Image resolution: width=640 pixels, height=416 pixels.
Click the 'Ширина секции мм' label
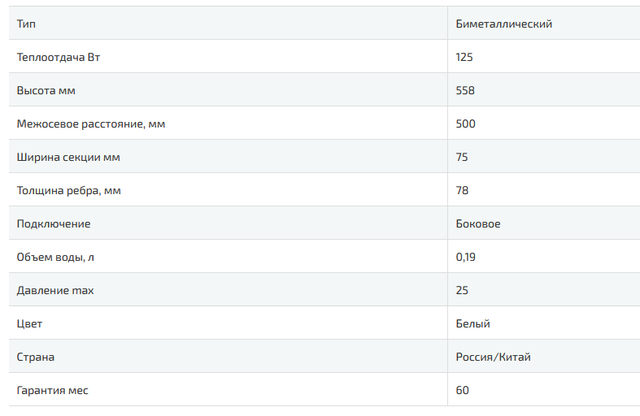(69, 157)
